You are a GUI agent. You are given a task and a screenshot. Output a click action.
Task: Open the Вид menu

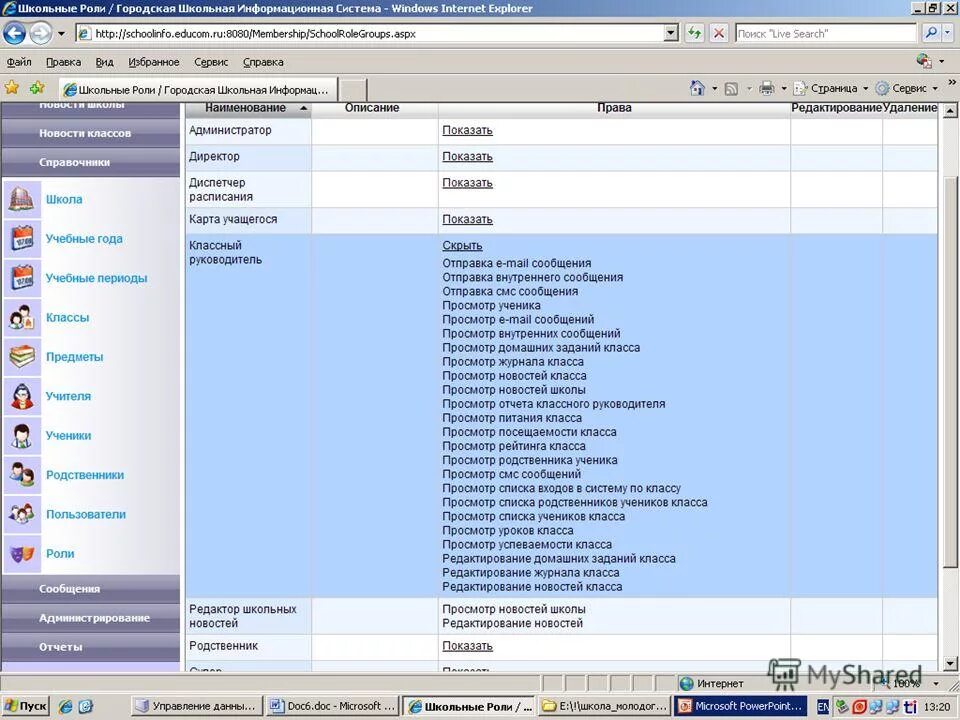click(105, 62)
